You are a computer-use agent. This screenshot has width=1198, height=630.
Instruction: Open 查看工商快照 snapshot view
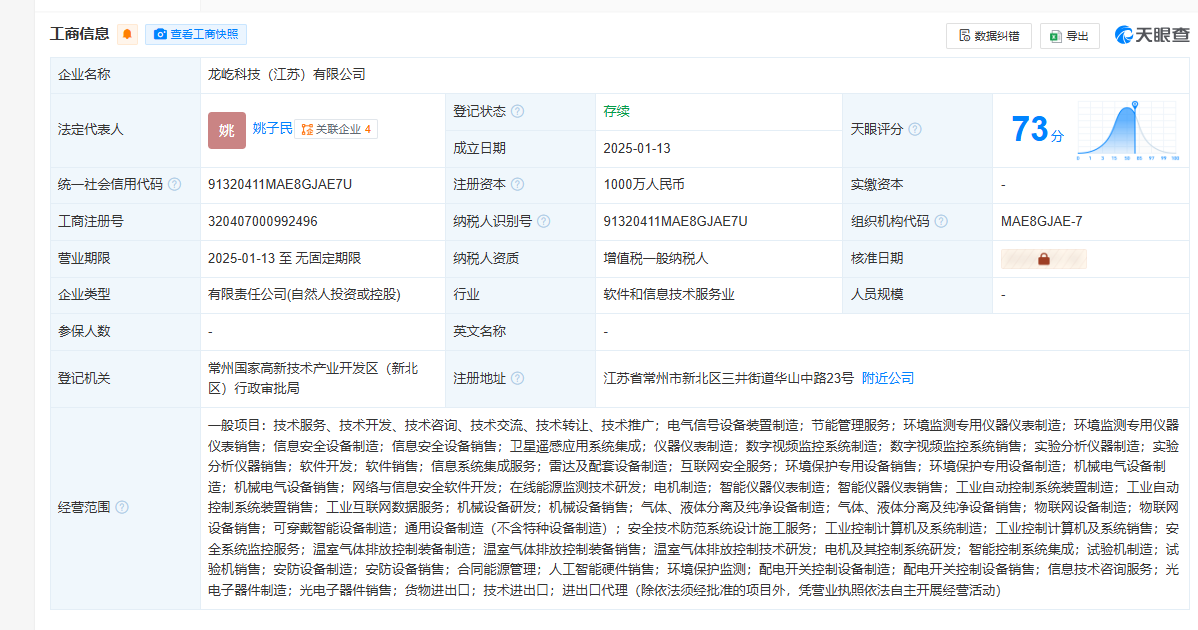(196, 35)
